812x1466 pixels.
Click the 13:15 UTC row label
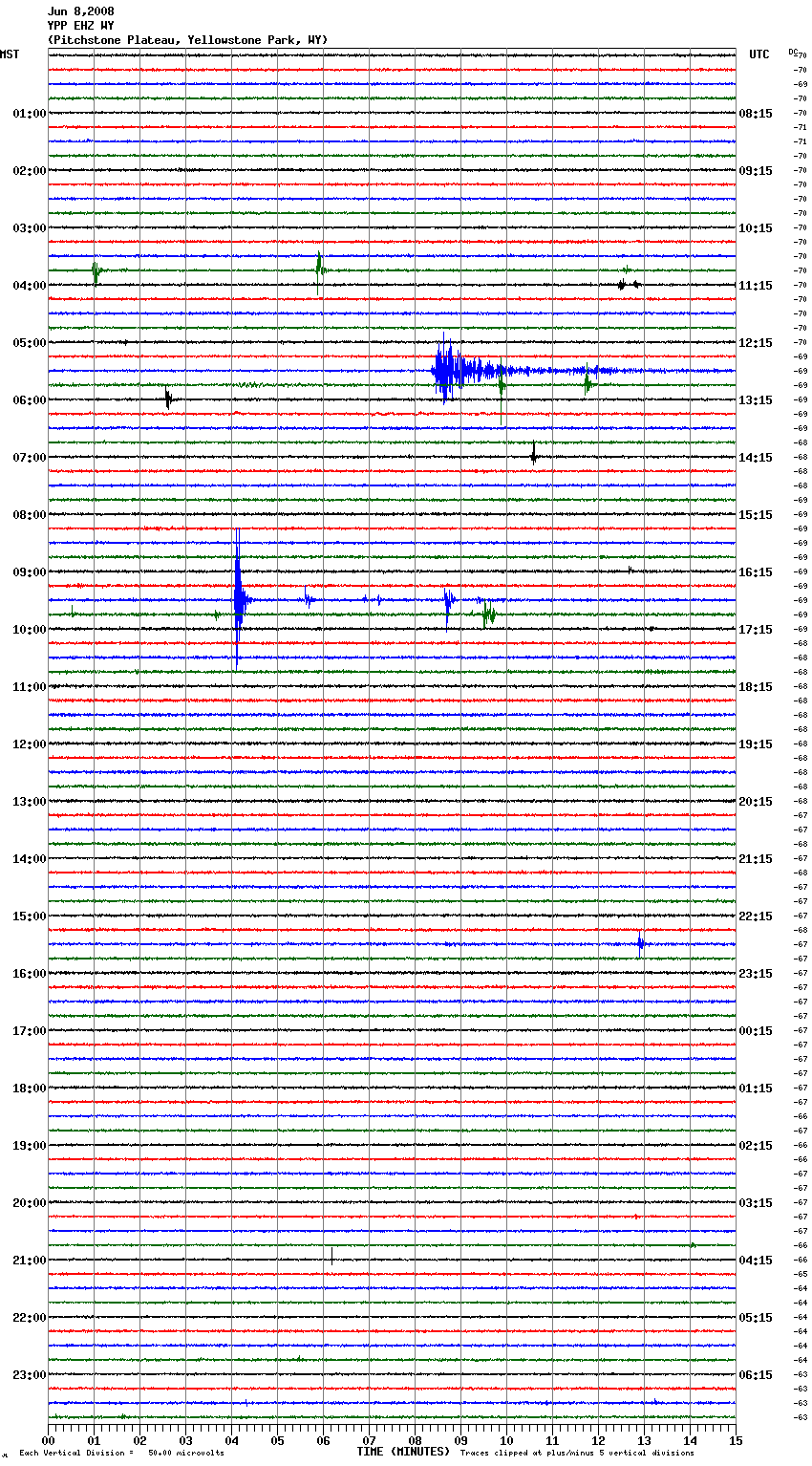point(756,400)
